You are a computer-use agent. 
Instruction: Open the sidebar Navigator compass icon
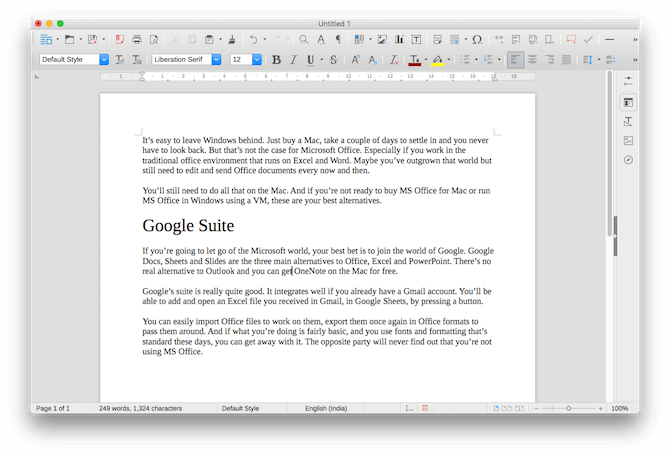(628, 159)
